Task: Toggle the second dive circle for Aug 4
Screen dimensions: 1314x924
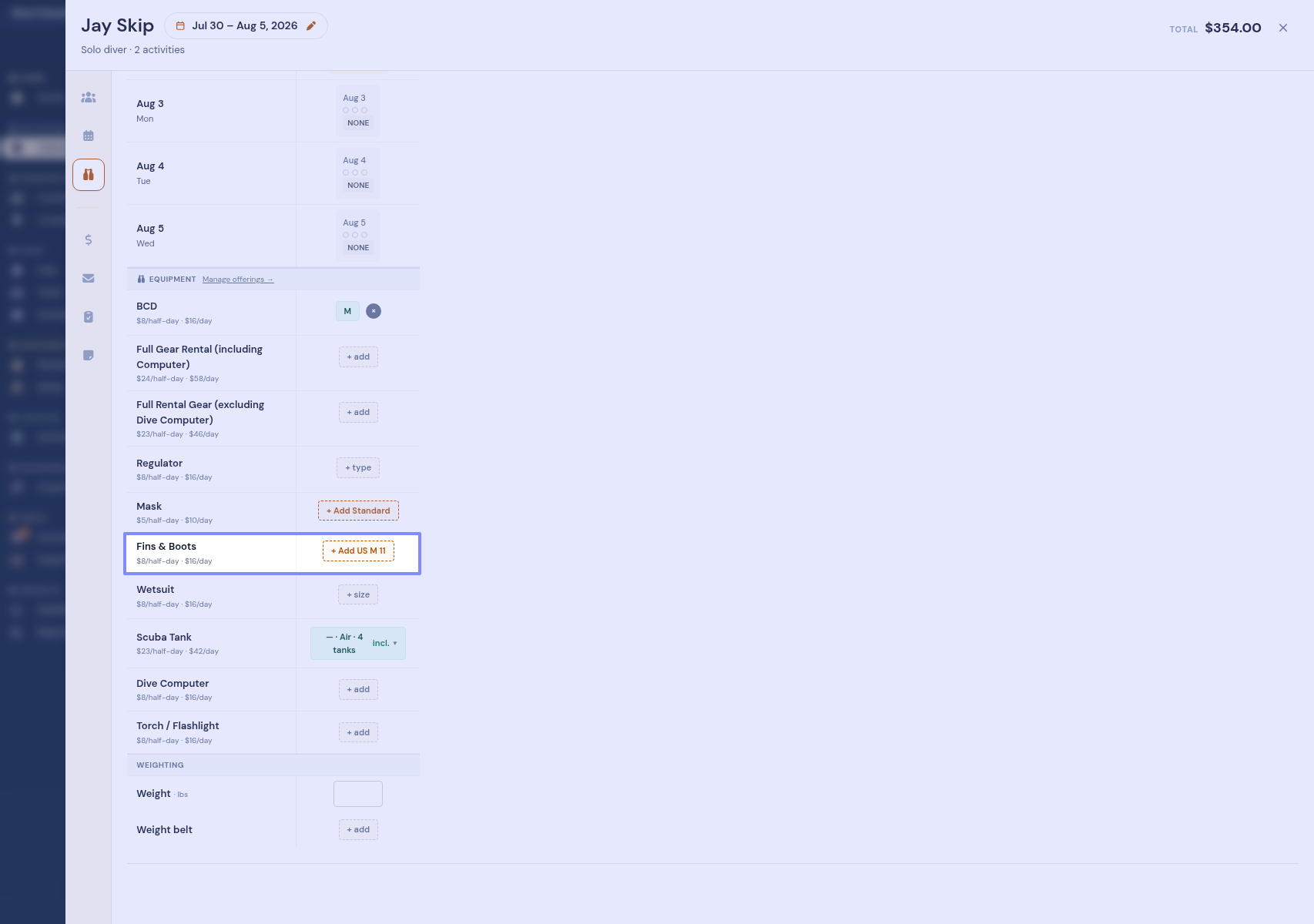Action: coord(355,172)
